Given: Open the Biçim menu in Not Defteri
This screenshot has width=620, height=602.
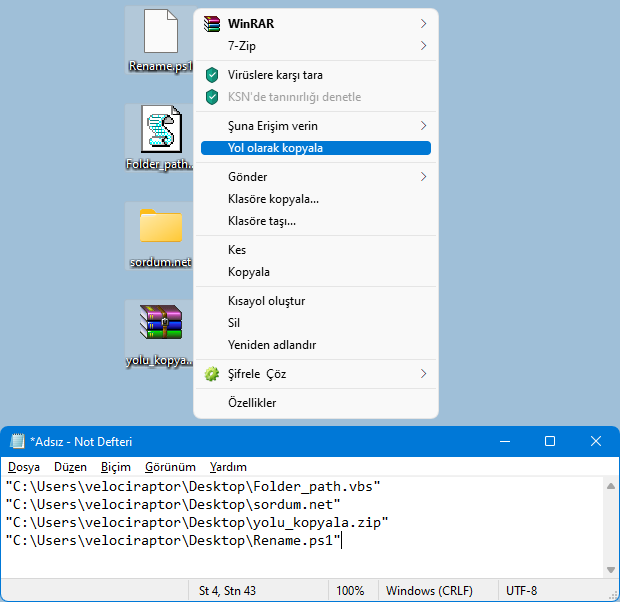Looking at the screenshot, I should pos(115,467).
